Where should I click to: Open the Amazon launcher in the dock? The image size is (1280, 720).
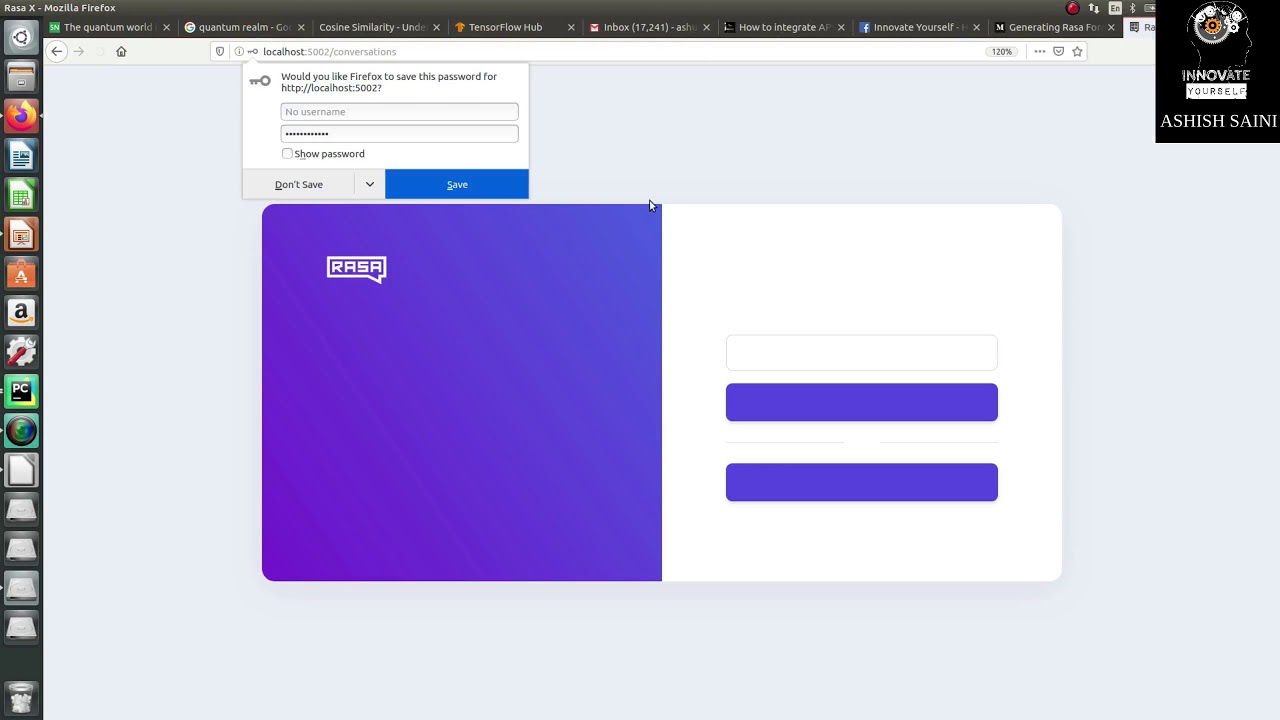click(21, 313)
